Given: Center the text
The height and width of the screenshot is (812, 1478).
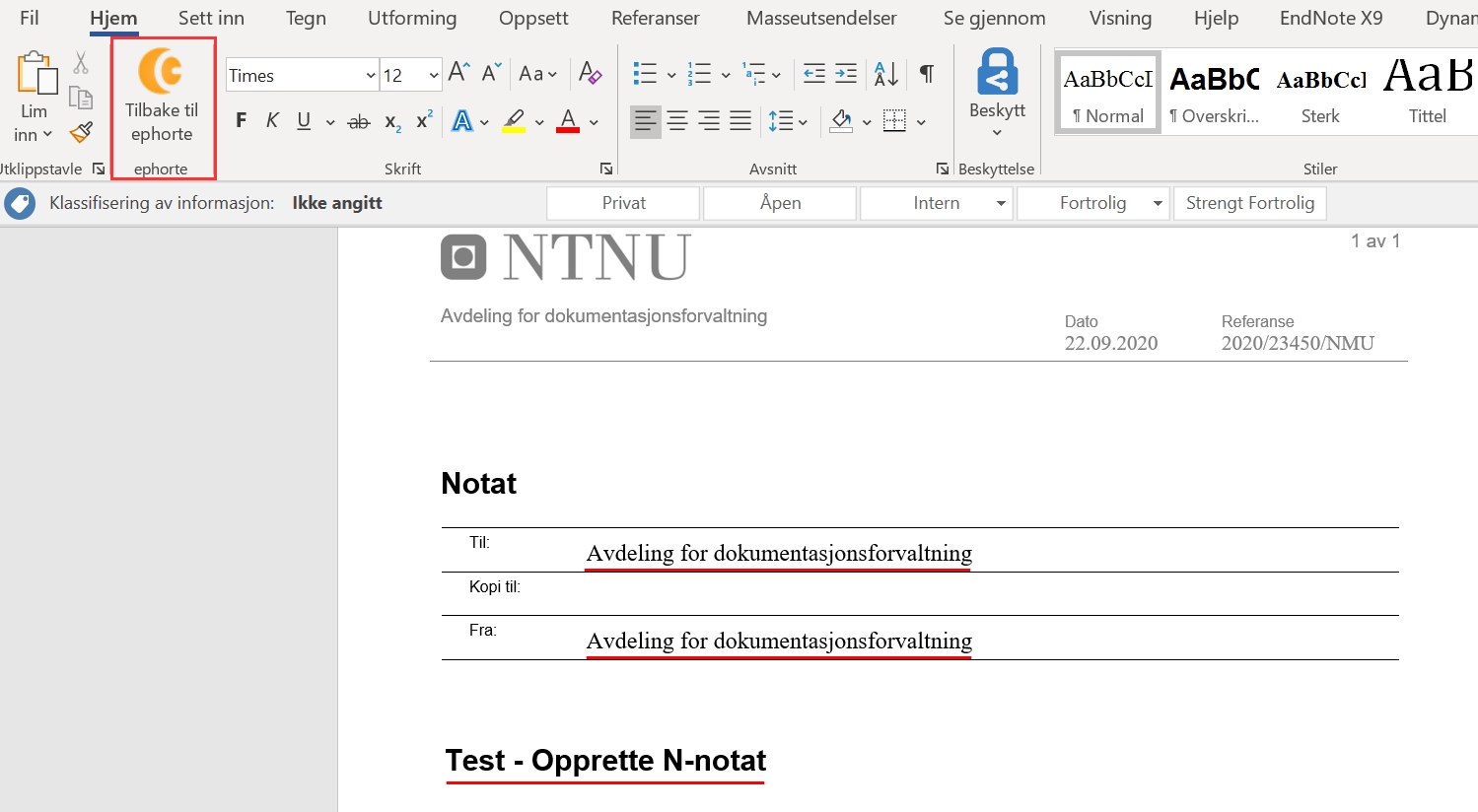Looking at the screenshot, I should click(677, 121).
